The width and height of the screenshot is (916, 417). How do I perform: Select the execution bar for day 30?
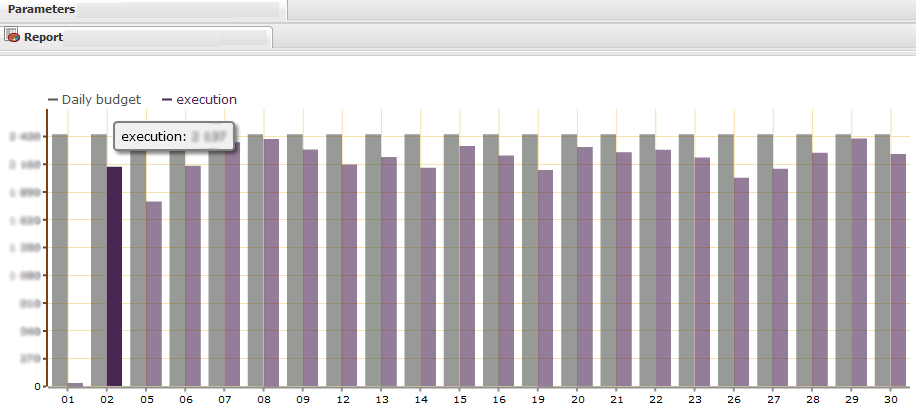pos(898,270)
